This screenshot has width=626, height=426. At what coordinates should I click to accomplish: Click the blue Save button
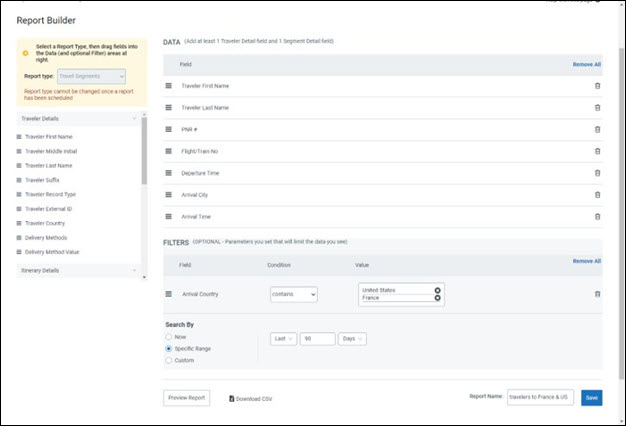591,398
